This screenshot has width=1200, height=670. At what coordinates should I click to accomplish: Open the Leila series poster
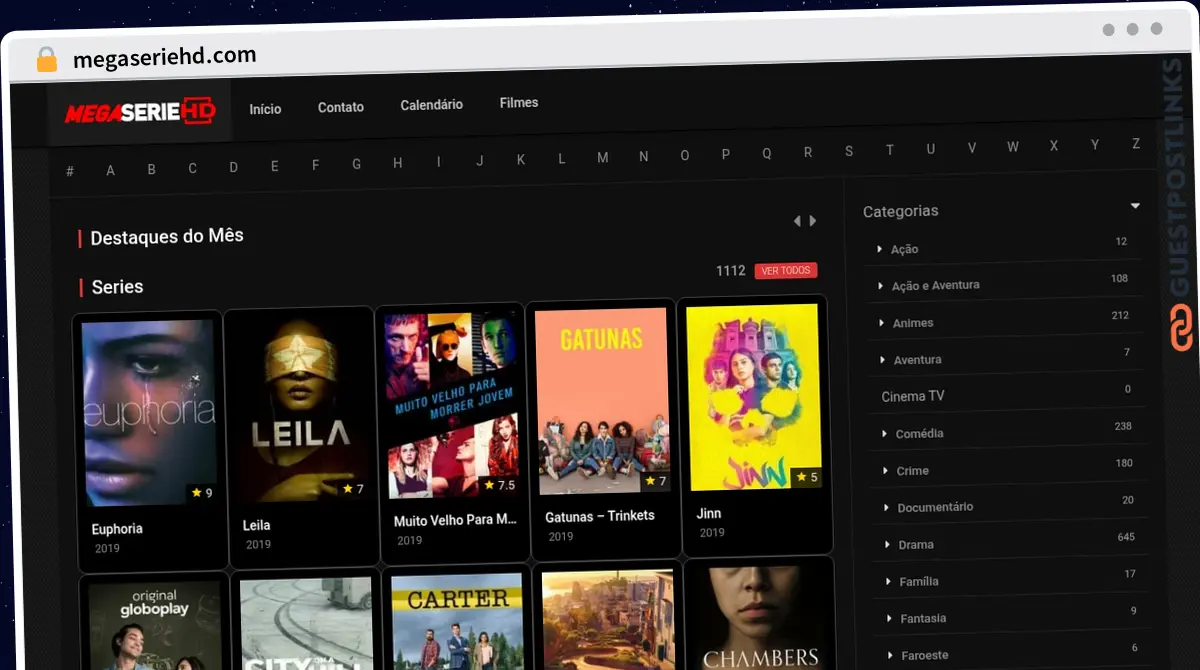pyautogui.click(x=299, y=408)
